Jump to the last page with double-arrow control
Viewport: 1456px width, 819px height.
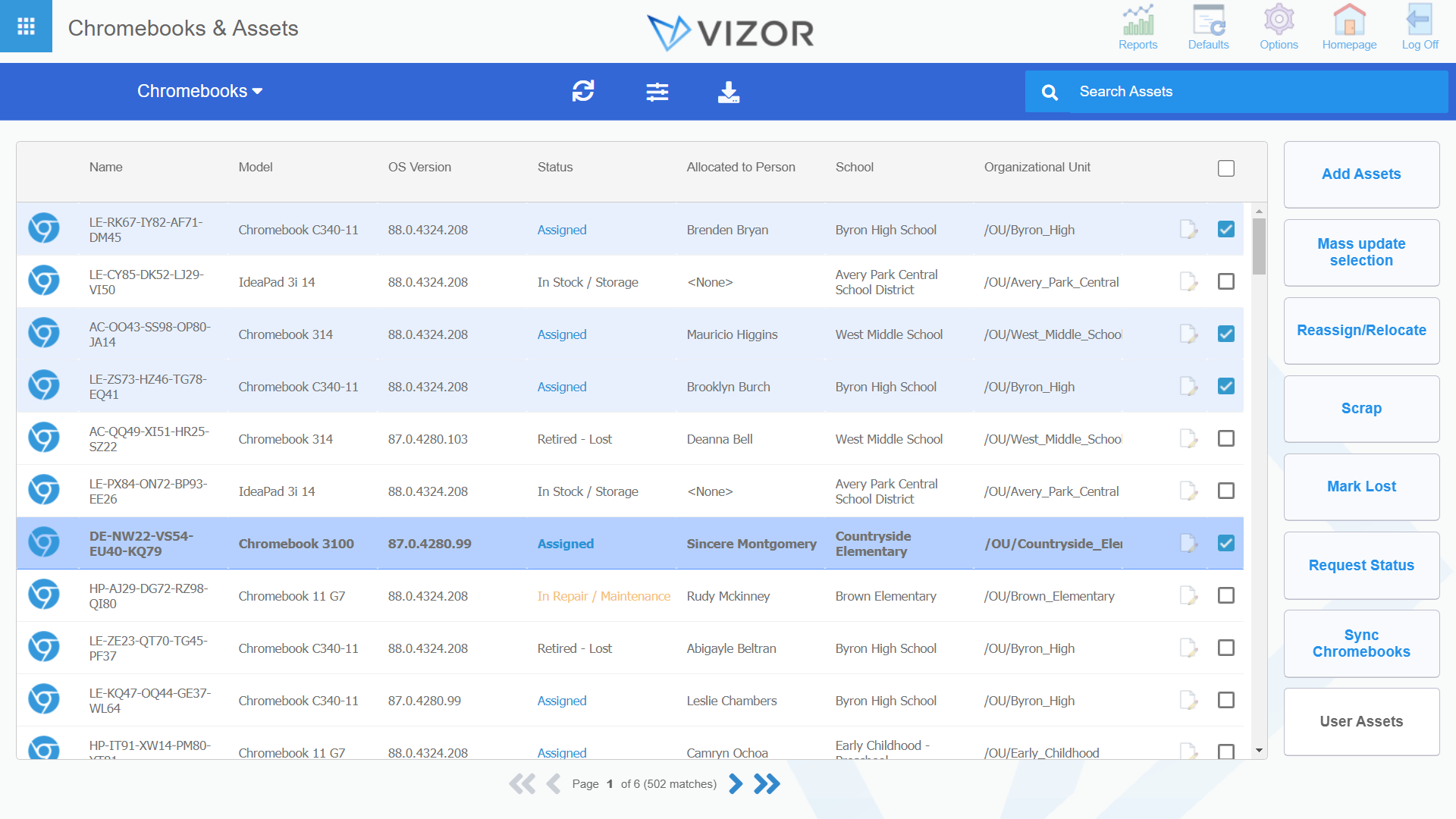[767, 783]
